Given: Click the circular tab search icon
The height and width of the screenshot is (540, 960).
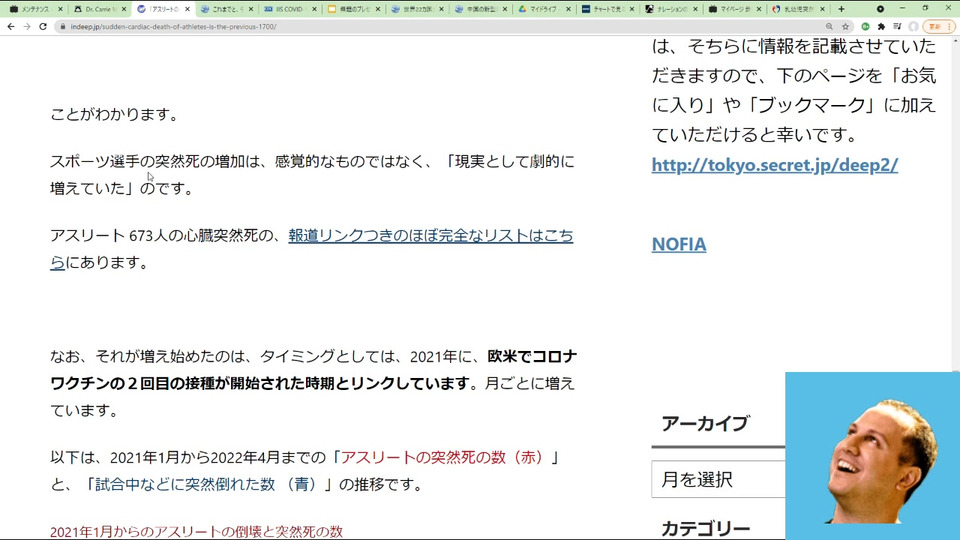Looking at the screenshot, I should pyautogui.click(x=880, y=9).
